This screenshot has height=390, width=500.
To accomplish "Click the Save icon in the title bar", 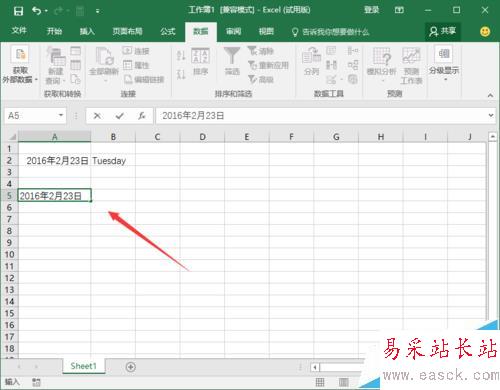I will coord(18,11).
